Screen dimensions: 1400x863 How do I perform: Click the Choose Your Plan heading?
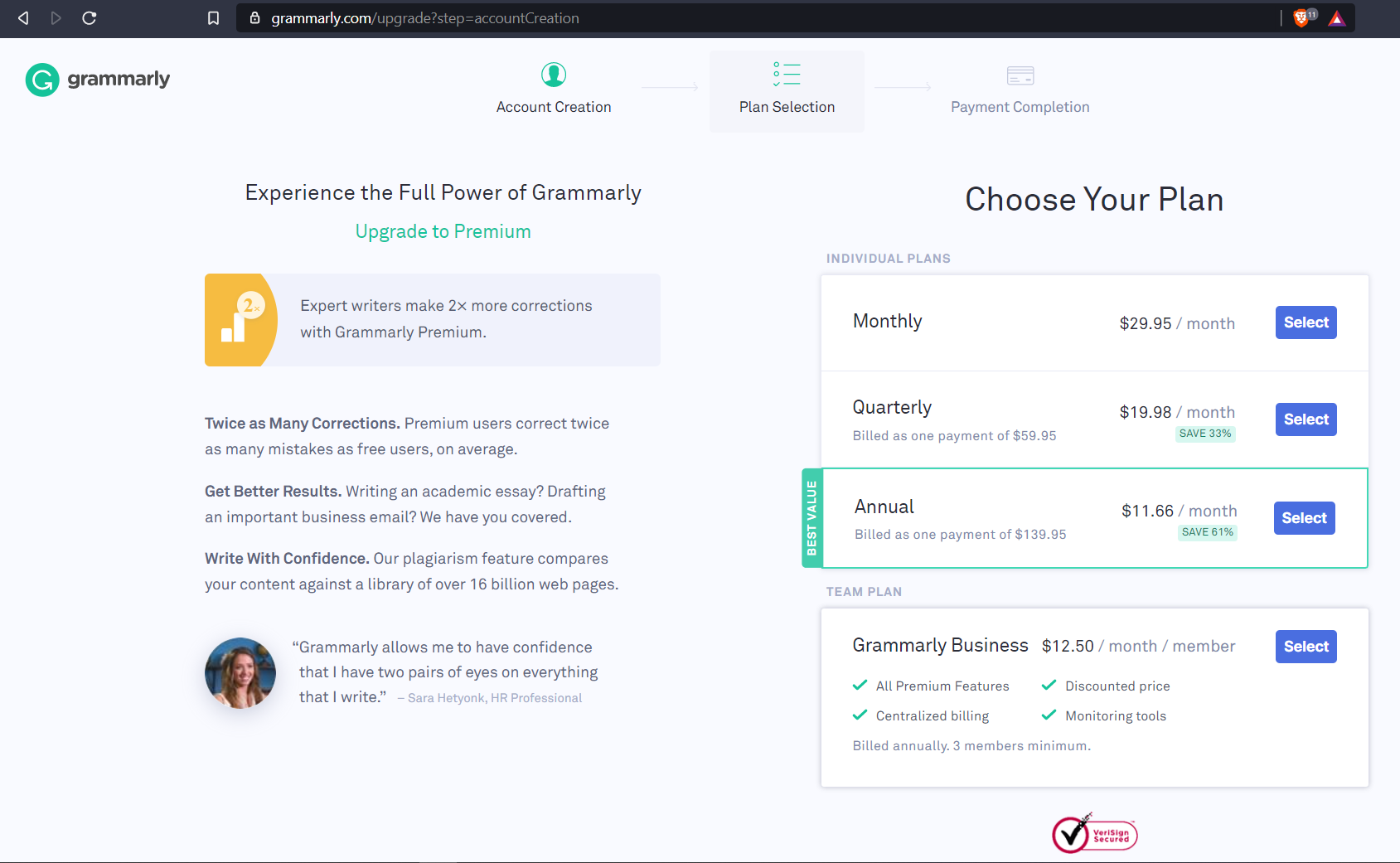pos(1094,200)
